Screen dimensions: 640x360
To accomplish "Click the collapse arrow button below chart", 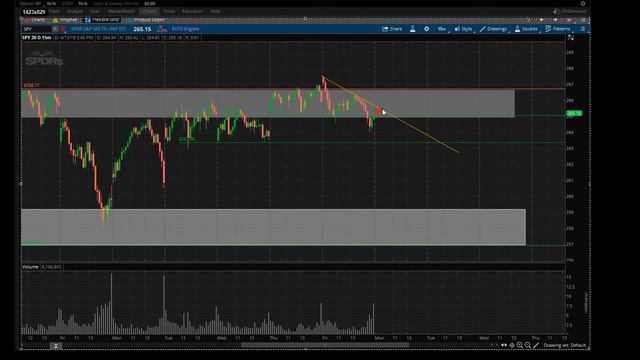I will (56, 346).
